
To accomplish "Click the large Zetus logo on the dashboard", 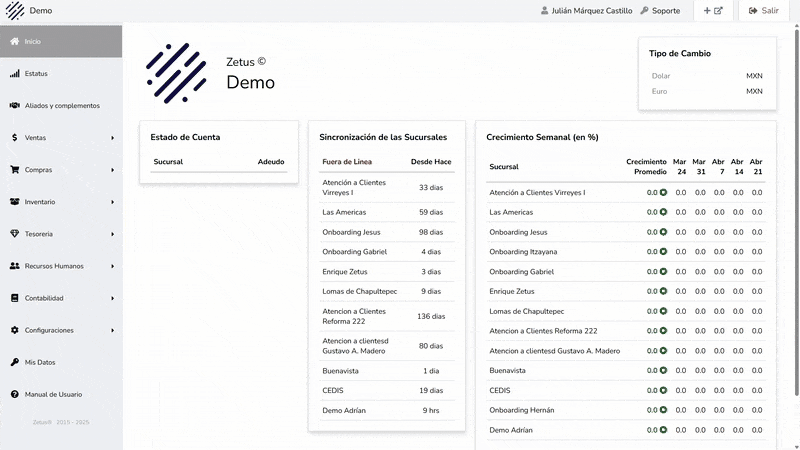I will [177, 73].
